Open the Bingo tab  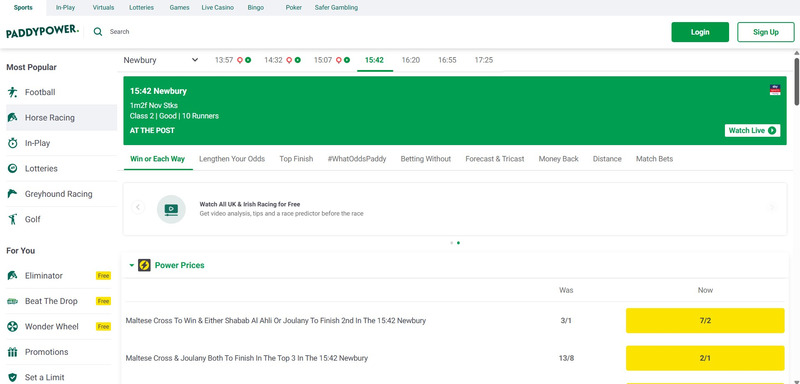[256, 8]
